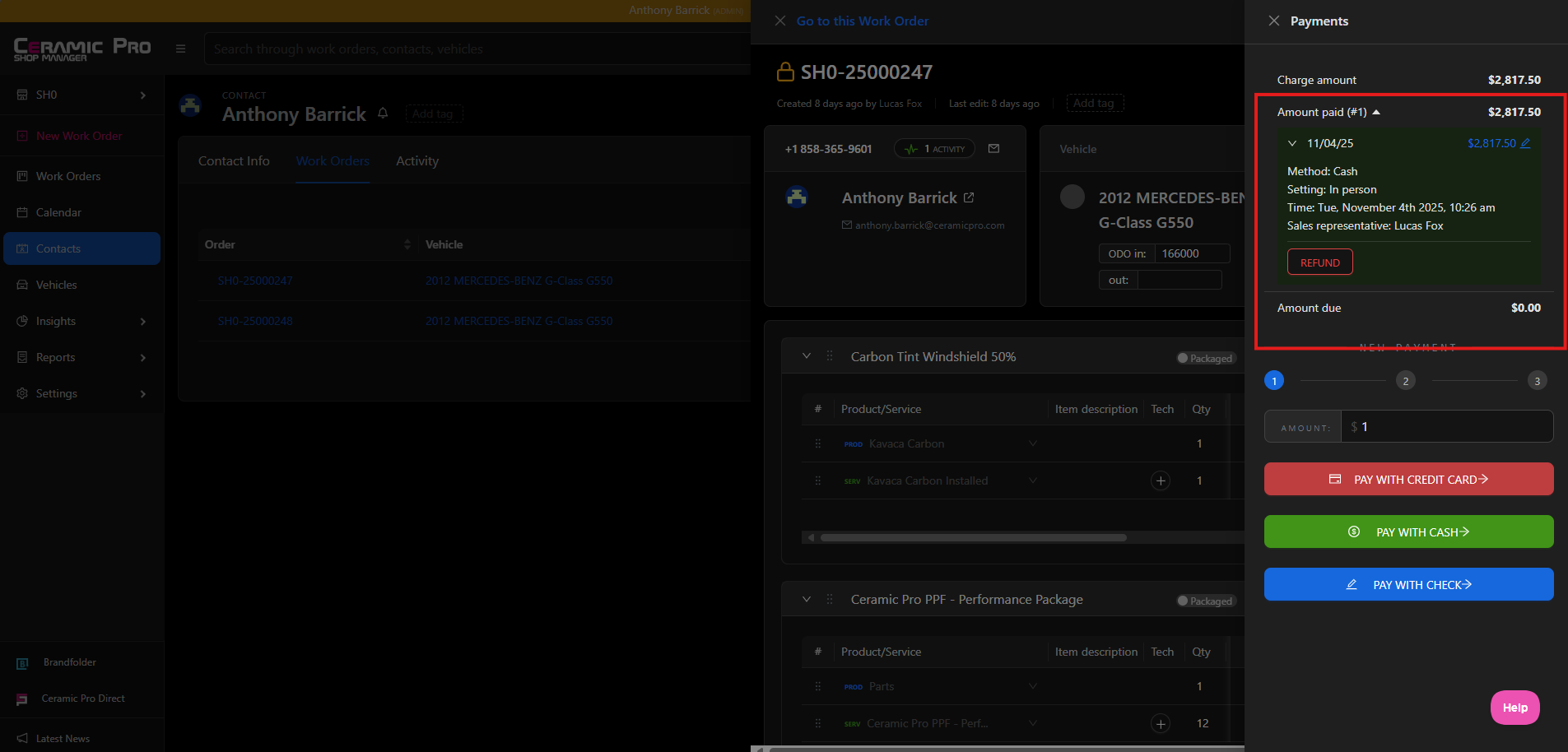The width and height of the screenshot is (1568, 752).
Task: Toggle Packaged switch for Ceramic Pro PPF package
Action: [x=1206, y=601]
